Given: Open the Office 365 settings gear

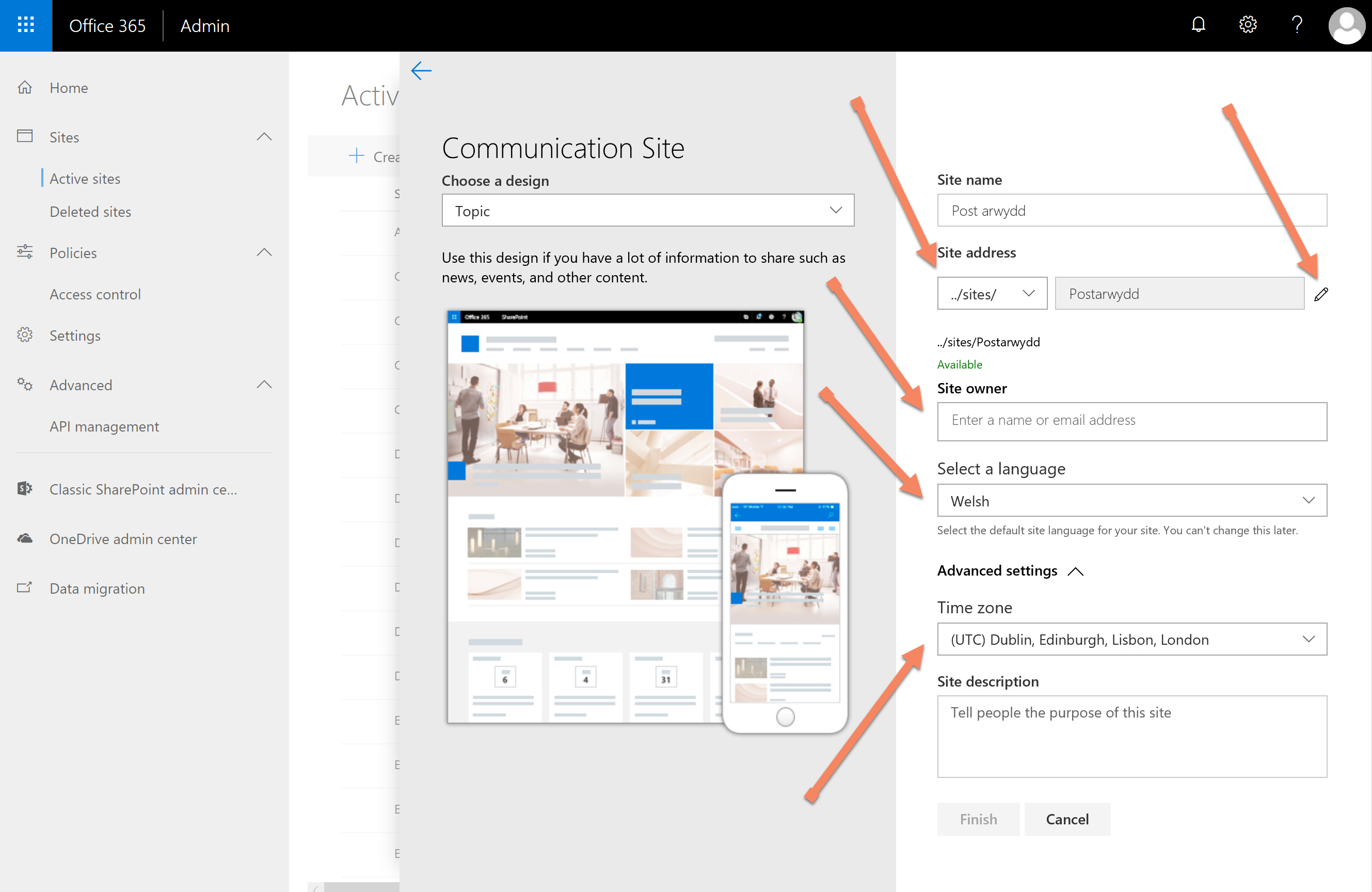Looking at the screenshot, I should point(1247,25).
